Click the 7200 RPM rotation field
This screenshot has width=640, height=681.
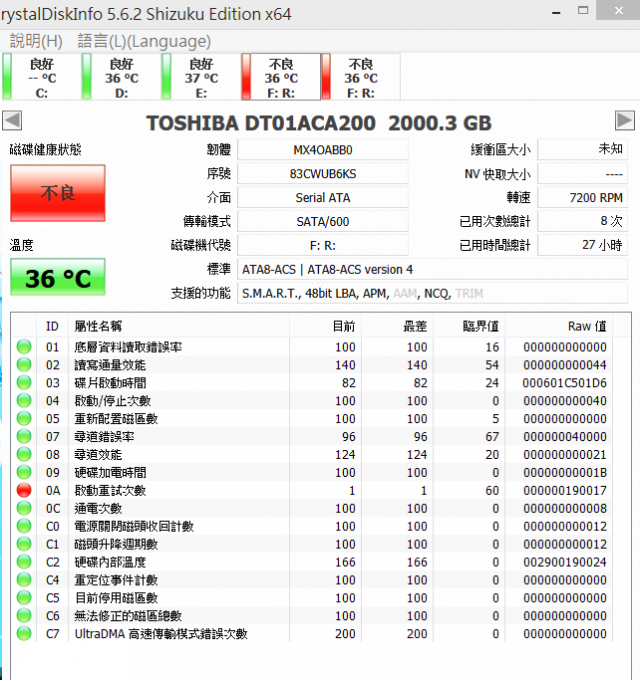pyautogui.click(x=582, y=198)
